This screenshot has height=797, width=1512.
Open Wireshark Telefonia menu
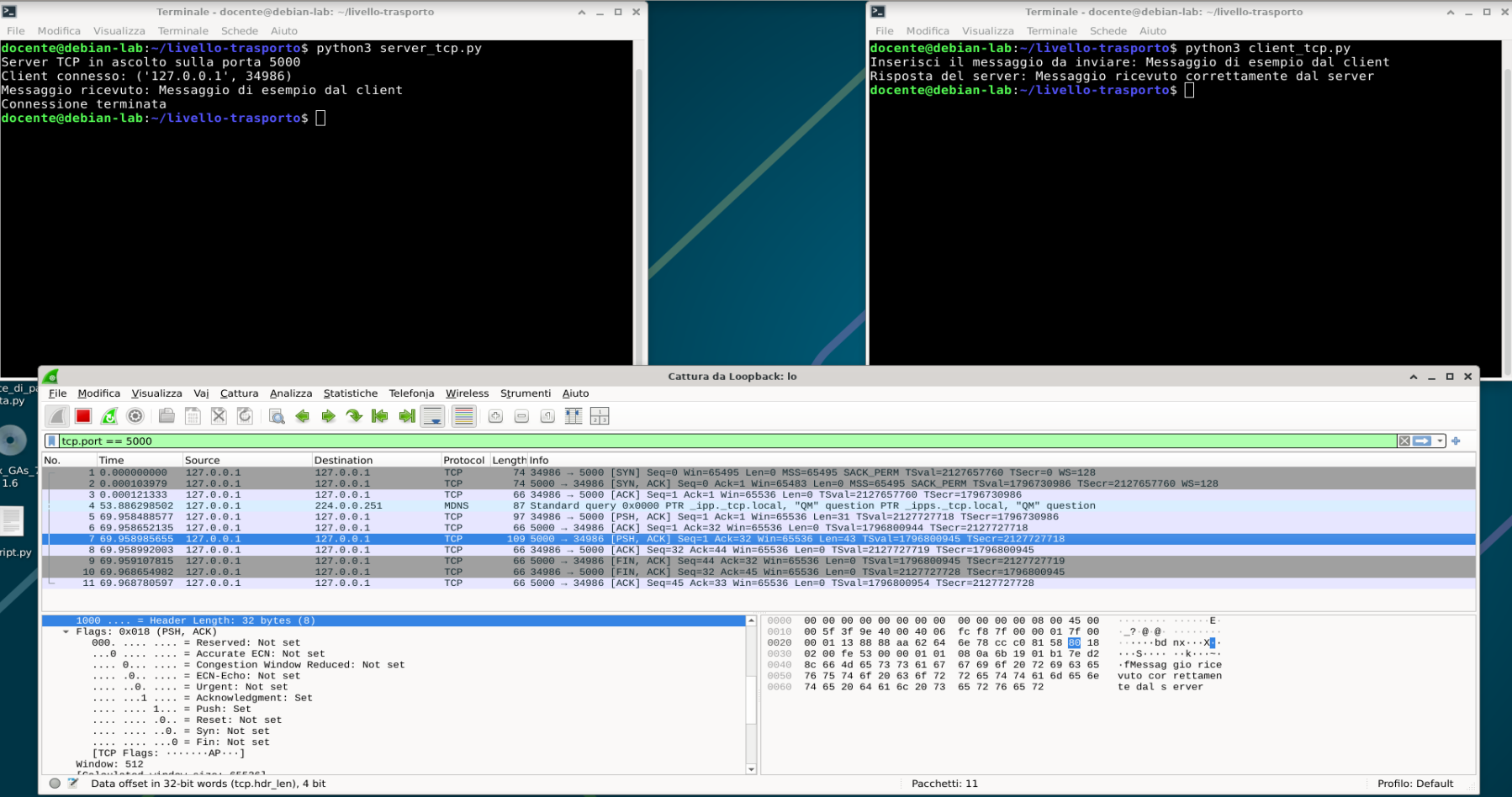tap(411, 393)
